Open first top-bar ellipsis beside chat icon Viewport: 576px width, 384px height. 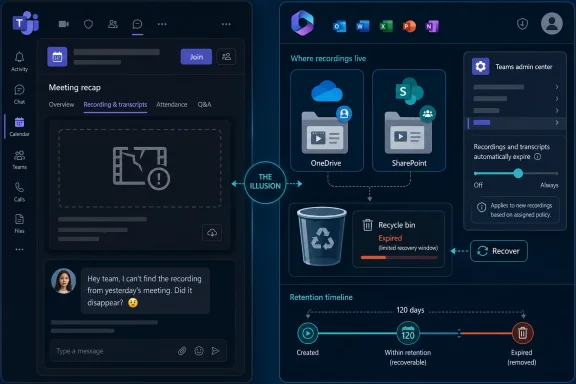point(162,24)
